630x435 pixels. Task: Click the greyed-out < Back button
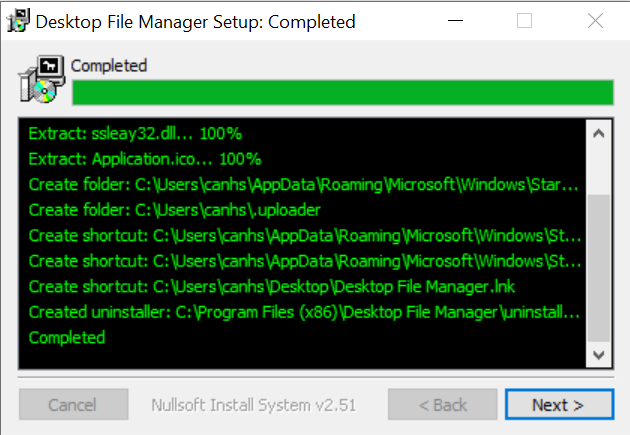pos(442,404)
